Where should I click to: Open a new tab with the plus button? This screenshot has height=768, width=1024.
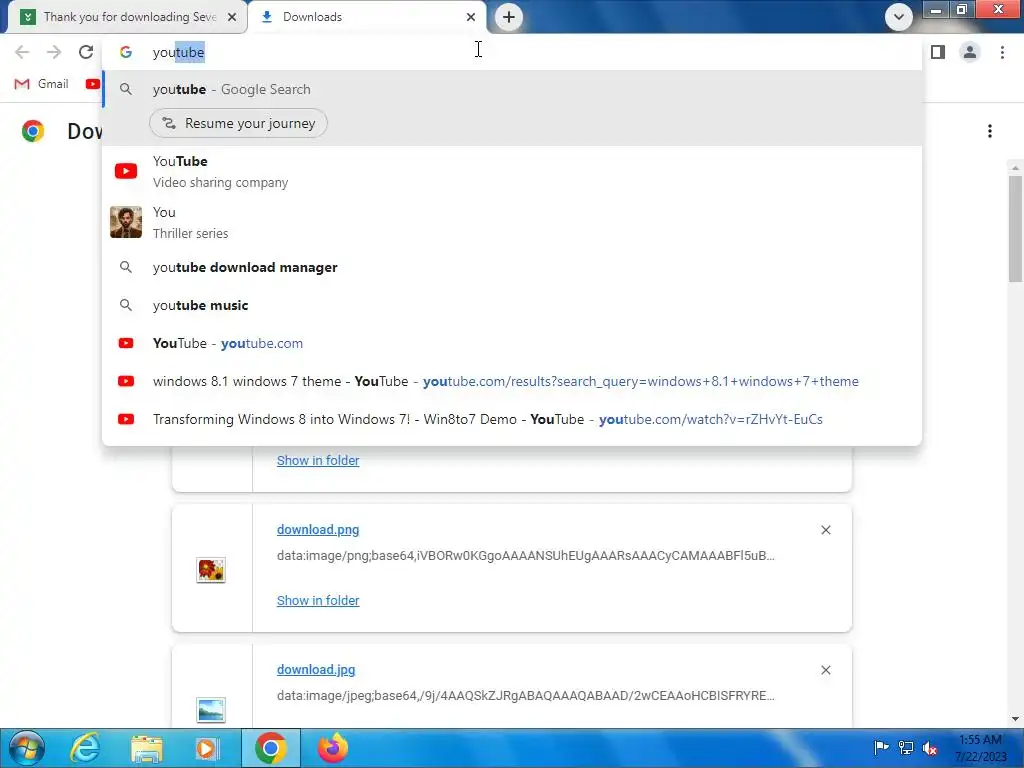click(509, 17)
